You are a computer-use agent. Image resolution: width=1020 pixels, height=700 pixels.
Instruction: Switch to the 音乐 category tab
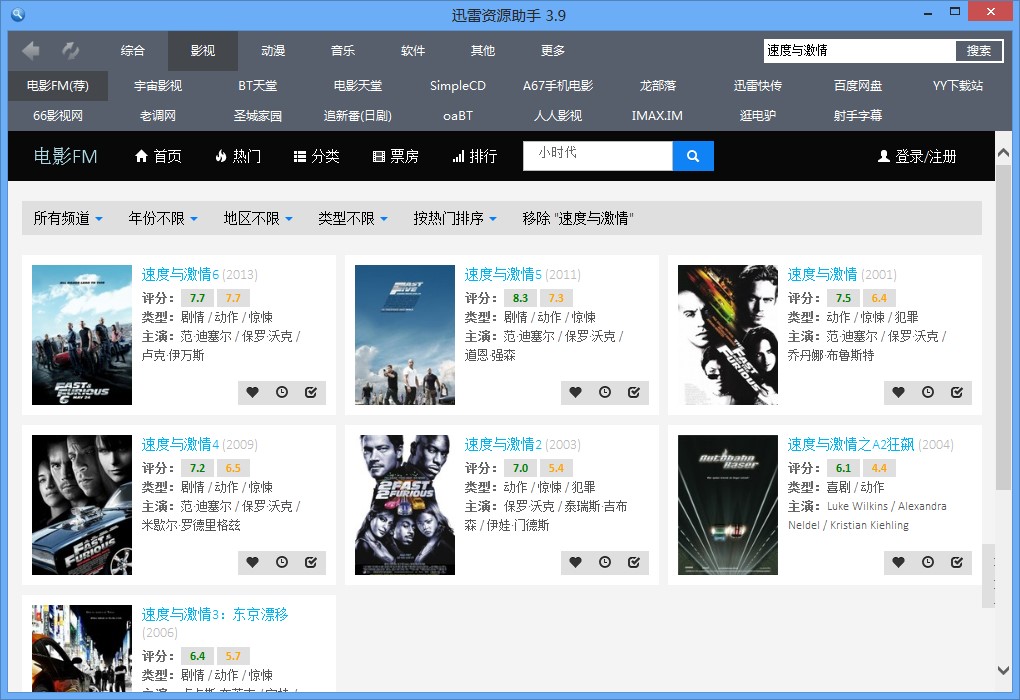343,51
